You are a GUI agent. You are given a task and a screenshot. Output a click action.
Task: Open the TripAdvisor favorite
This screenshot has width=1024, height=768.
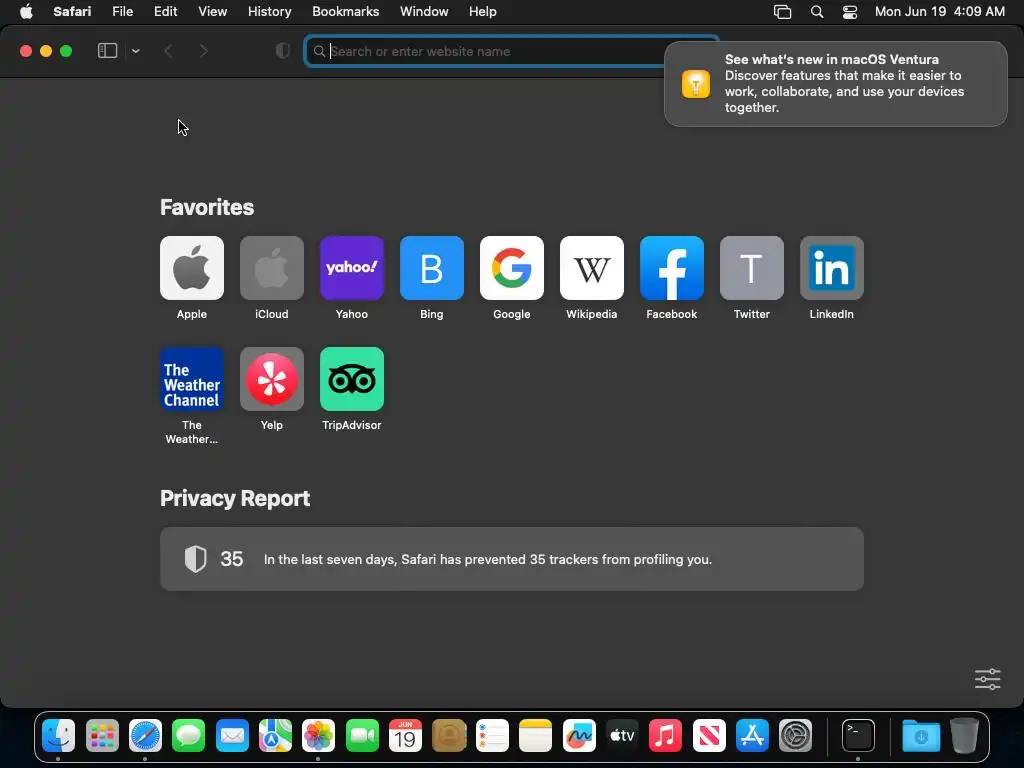(x=351, y=379)
